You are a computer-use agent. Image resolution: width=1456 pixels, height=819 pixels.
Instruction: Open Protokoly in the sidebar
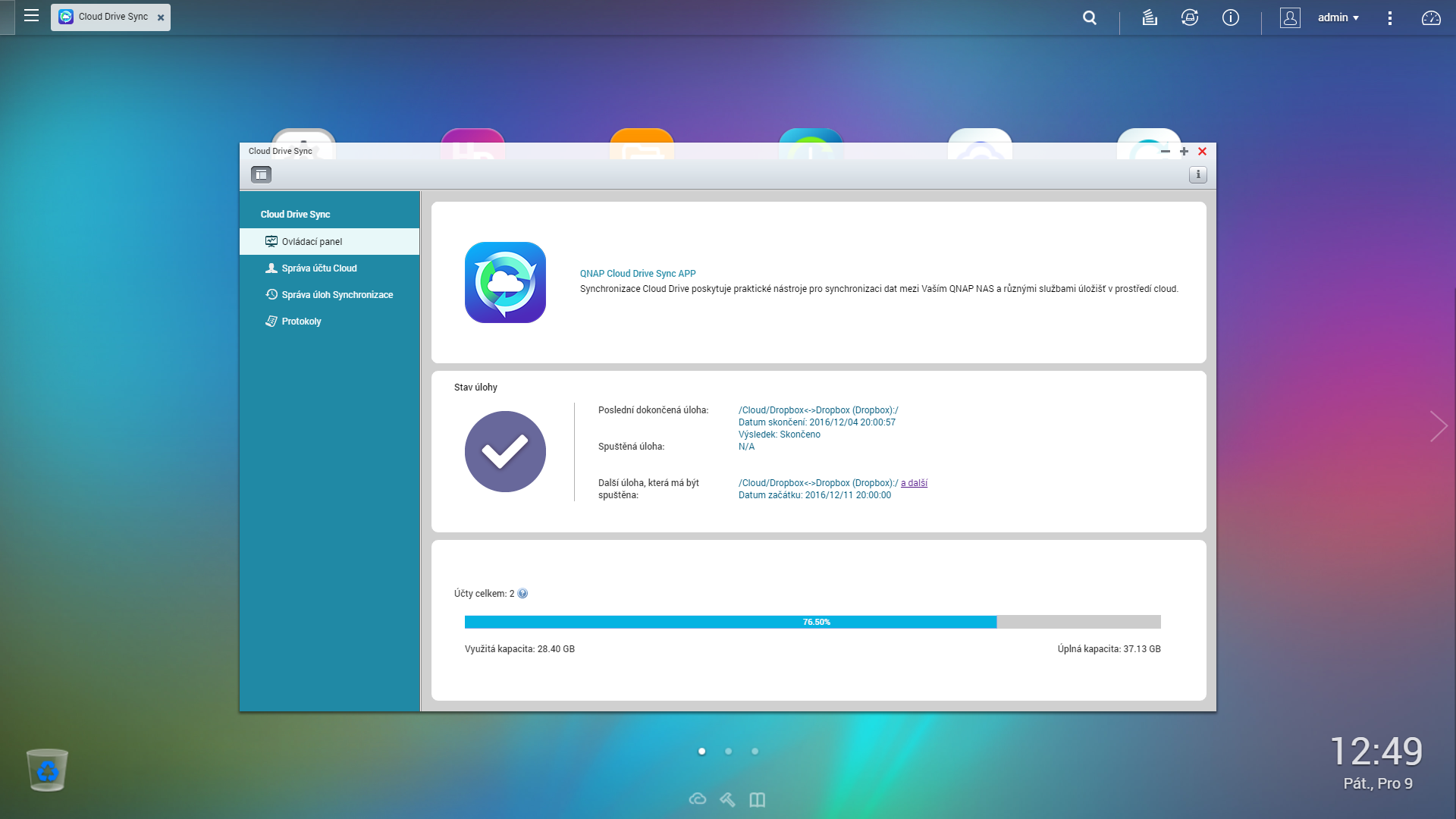point(301,322)
